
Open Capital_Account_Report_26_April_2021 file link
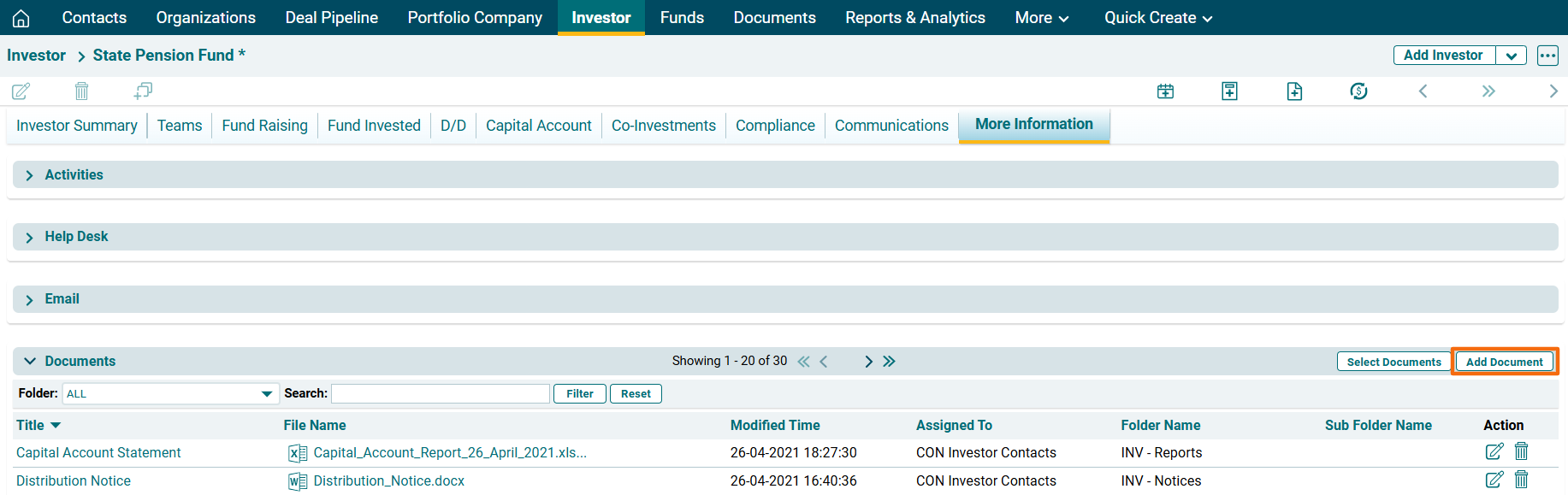449,453
